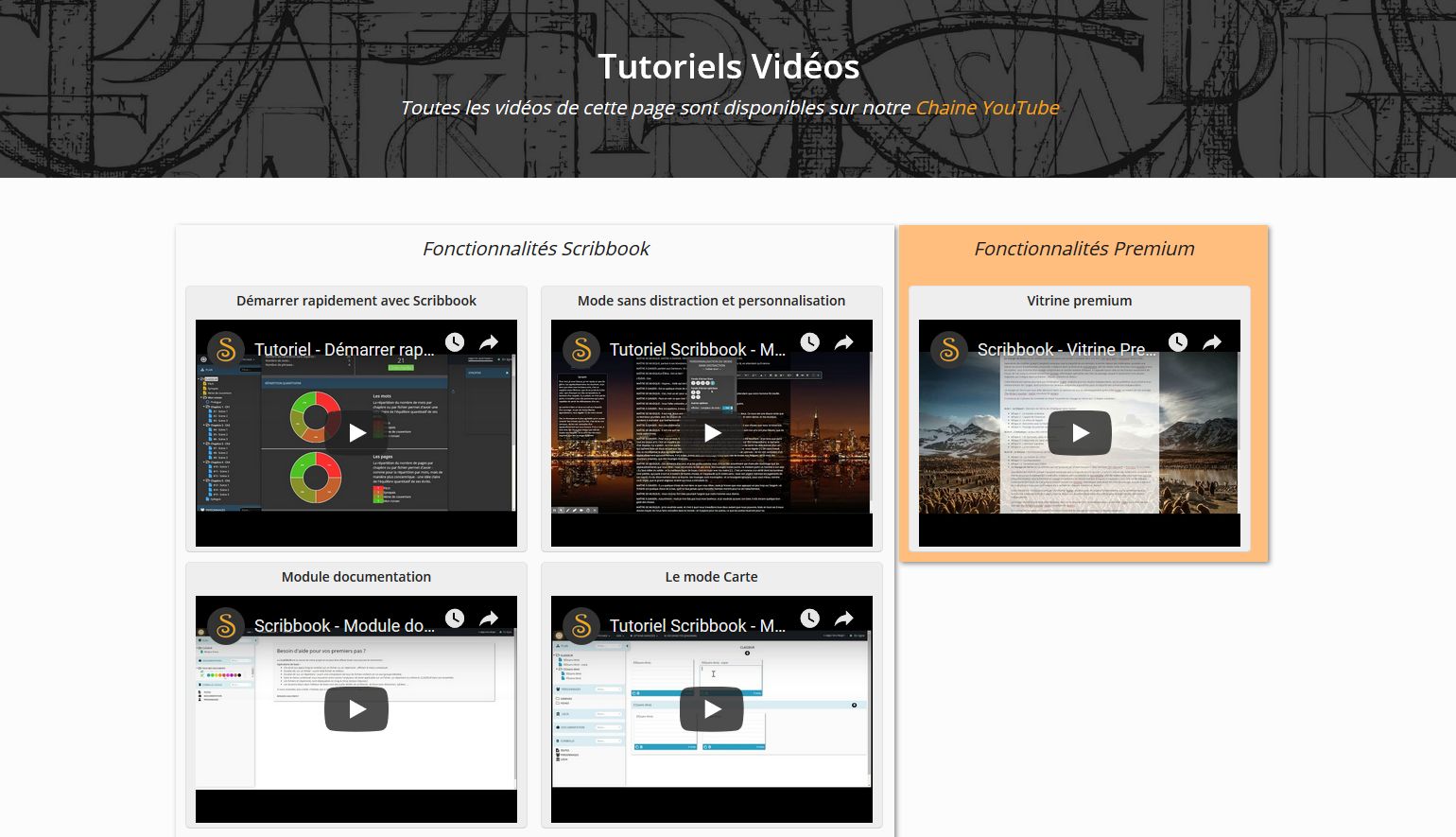Open video title 'Scribbook - Module do...'

pyautogui.click(x=344, y=626)
